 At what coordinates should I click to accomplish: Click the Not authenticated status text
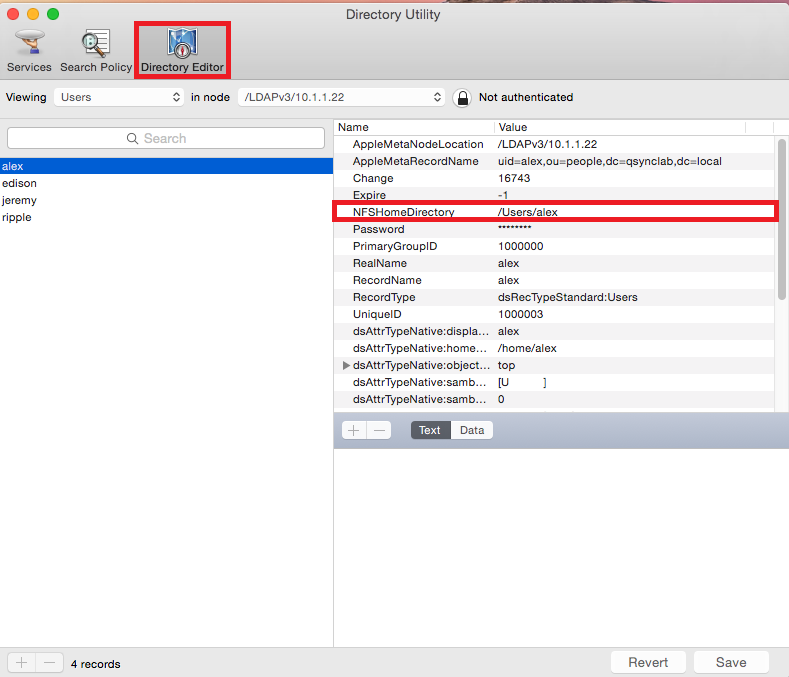tap(526, 97)
